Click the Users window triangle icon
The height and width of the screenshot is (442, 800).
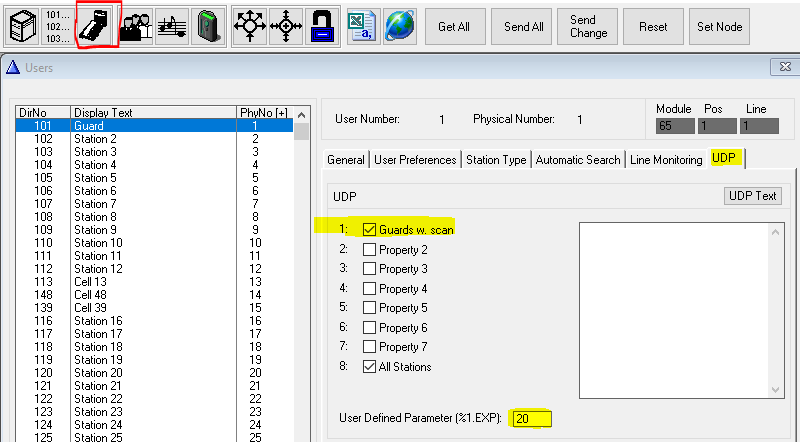13,67
